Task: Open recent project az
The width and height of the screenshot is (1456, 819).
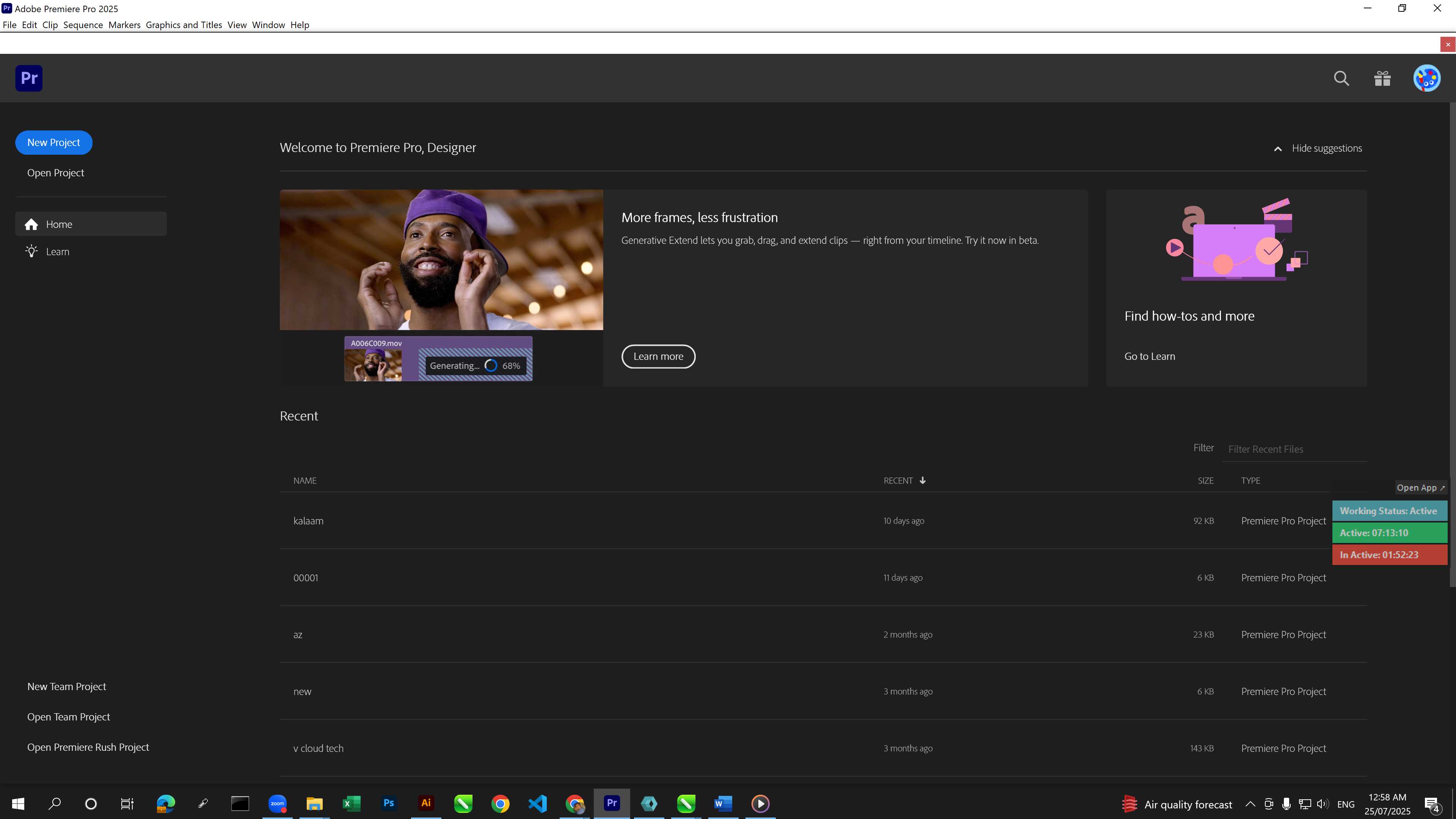Action: tap(823, 635)
